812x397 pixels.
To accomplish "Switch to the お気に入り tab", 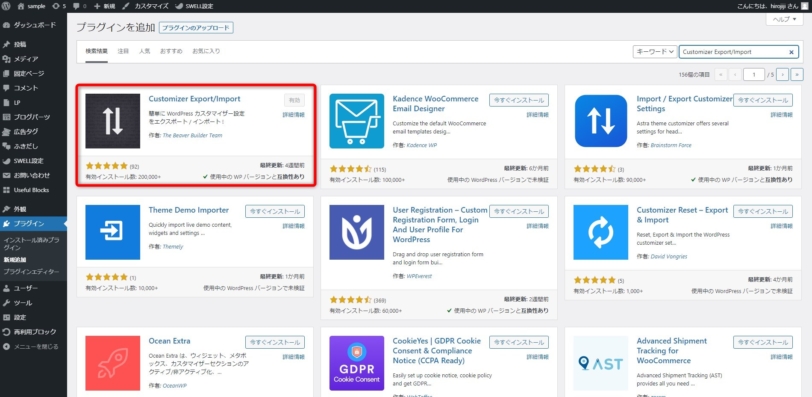I will (206, 51).
